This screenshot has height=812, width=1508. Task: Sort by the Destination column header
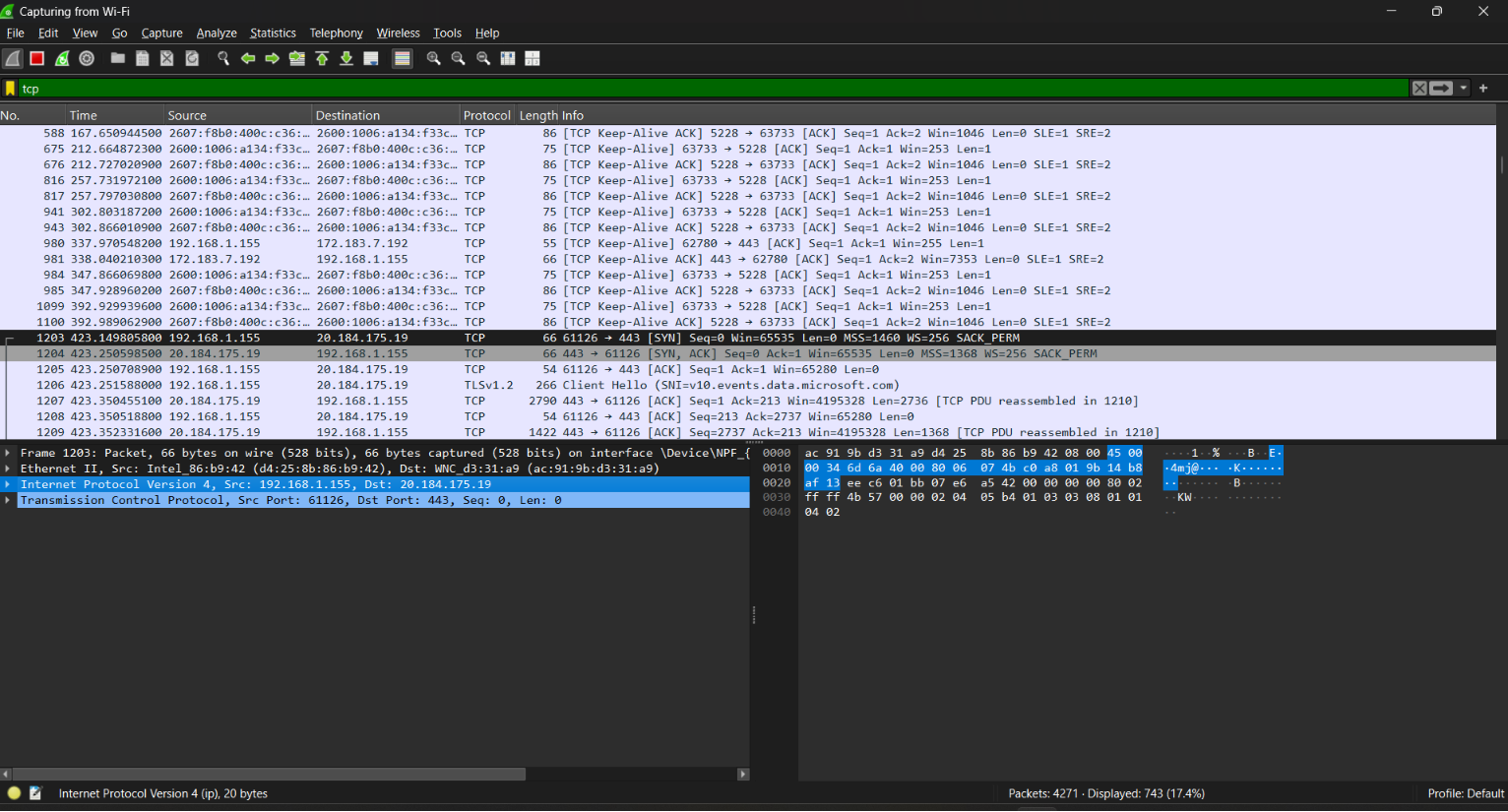(x=386, y=115)
